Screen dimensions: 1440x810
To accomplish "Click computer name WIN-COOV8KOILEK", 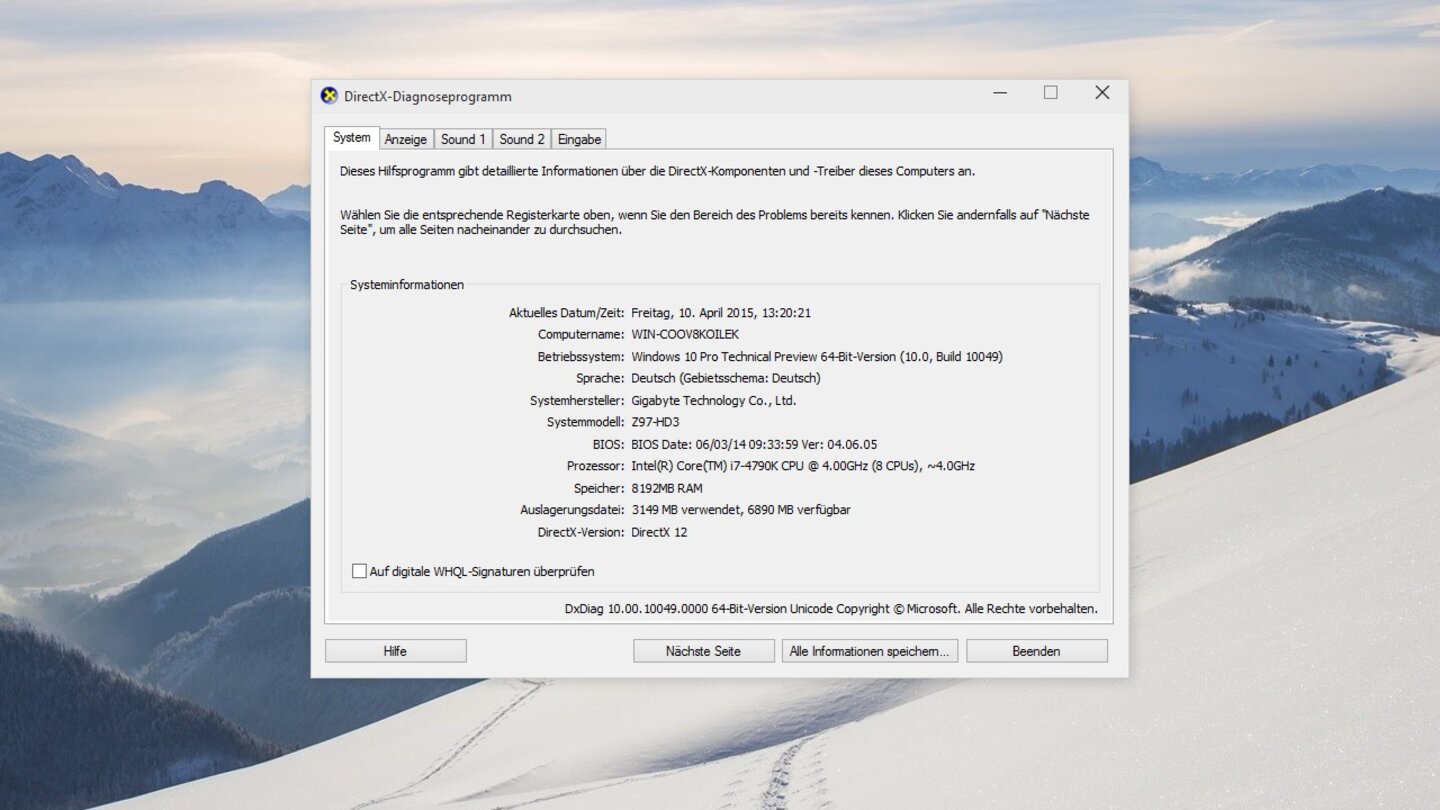I will point(685,335).
